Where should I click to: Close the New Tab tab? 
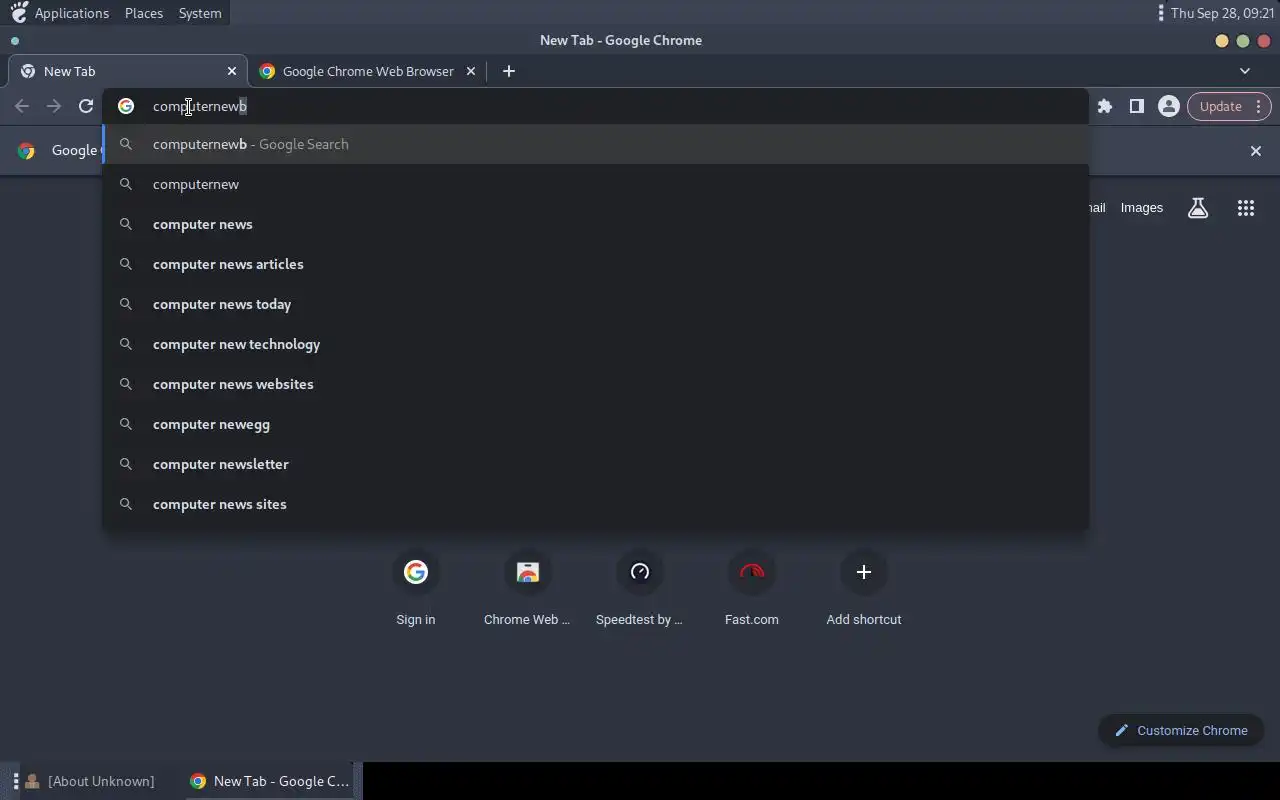pyautogui.click(x=232, y=71)
